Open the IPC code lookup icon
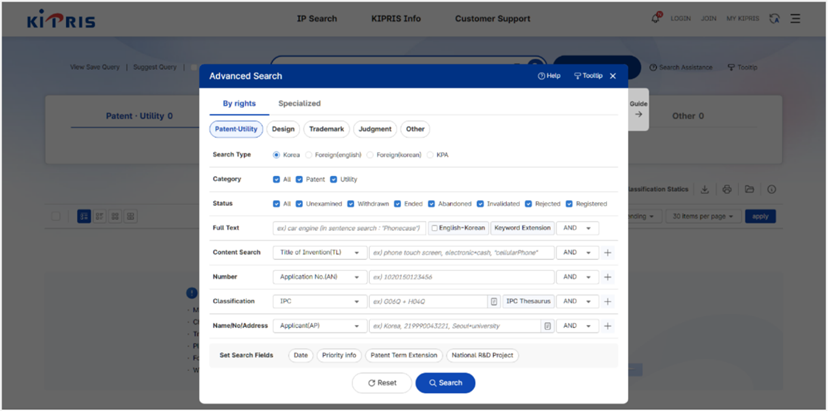This screenshot has height=411, width=828. click(x=494, y=301)
